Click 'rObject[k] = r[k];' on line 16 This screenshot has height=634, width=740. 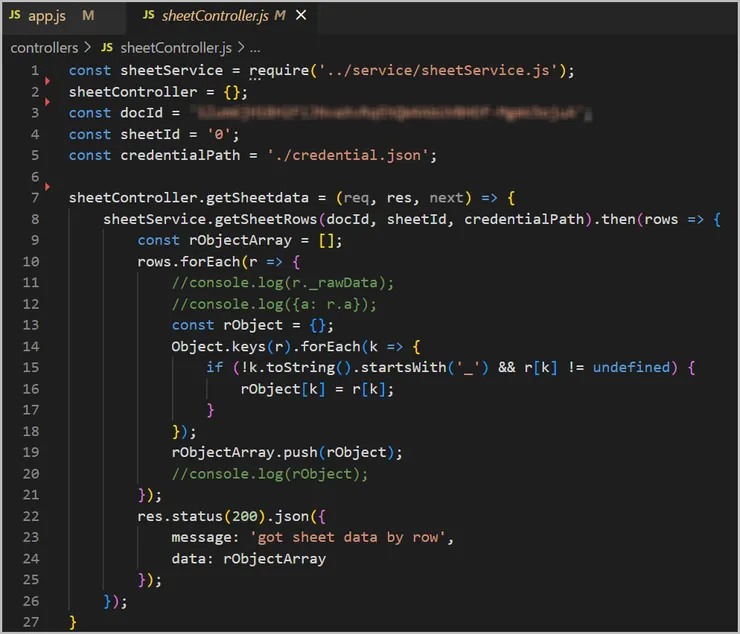(x=317, y=389)
